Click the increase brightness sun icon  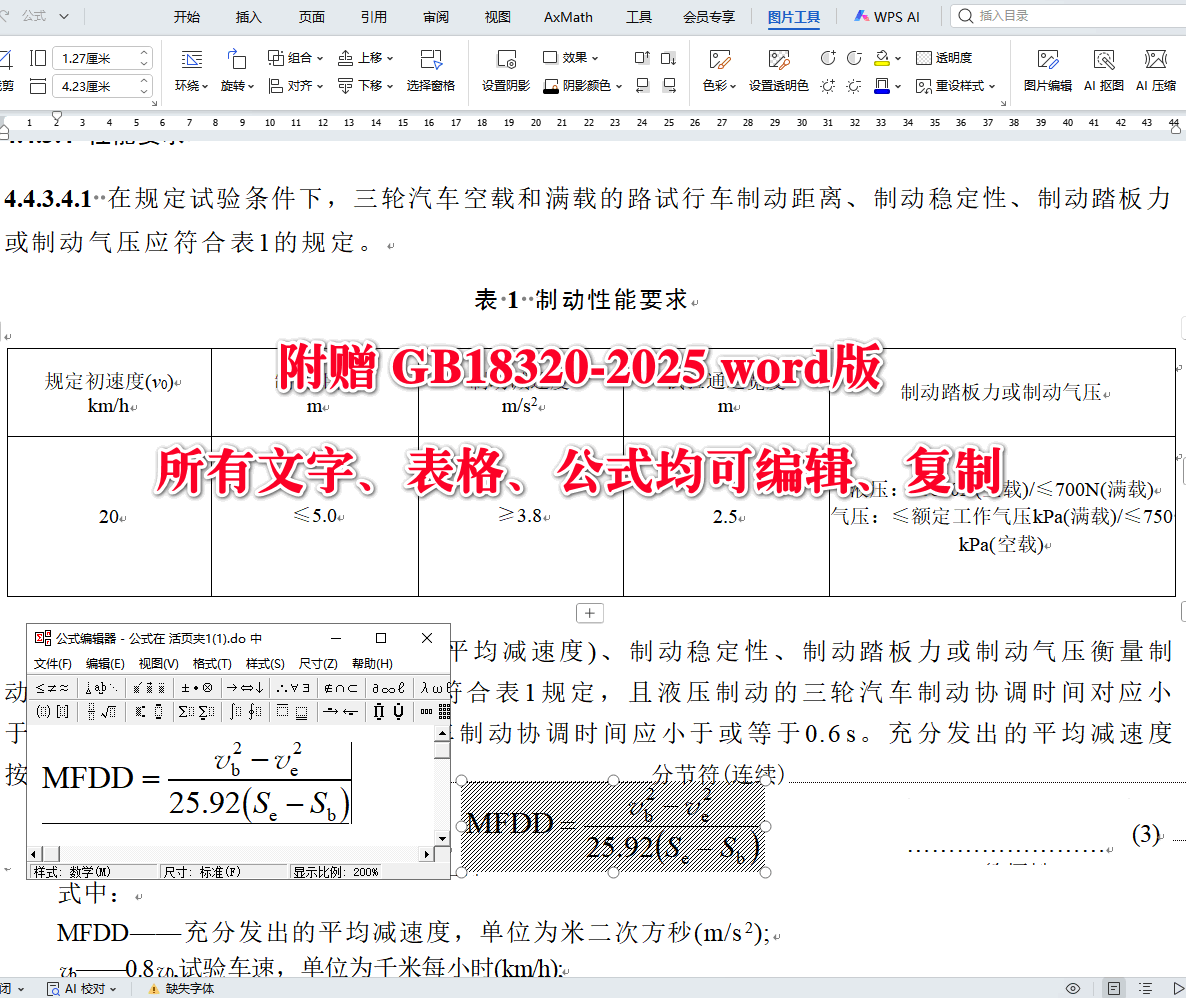point(827,88)
